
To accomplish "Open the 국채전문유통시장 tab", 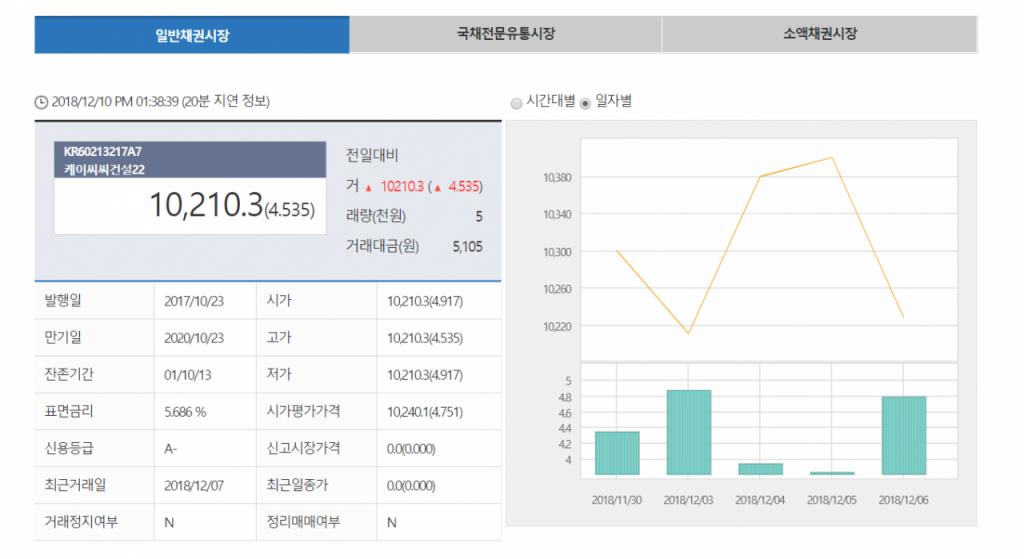I will coord(505,34).
